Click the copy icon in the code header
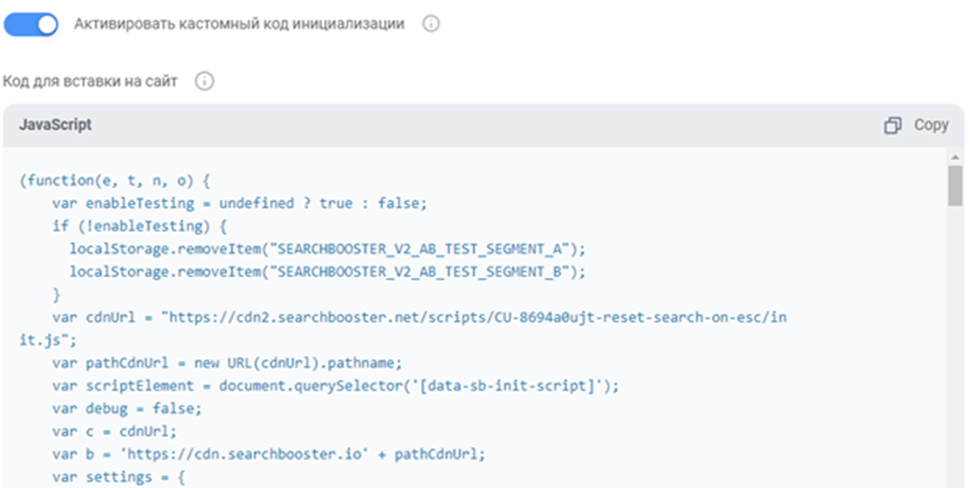The width and height of the screenshot is (970, 488). pos(893,125)
